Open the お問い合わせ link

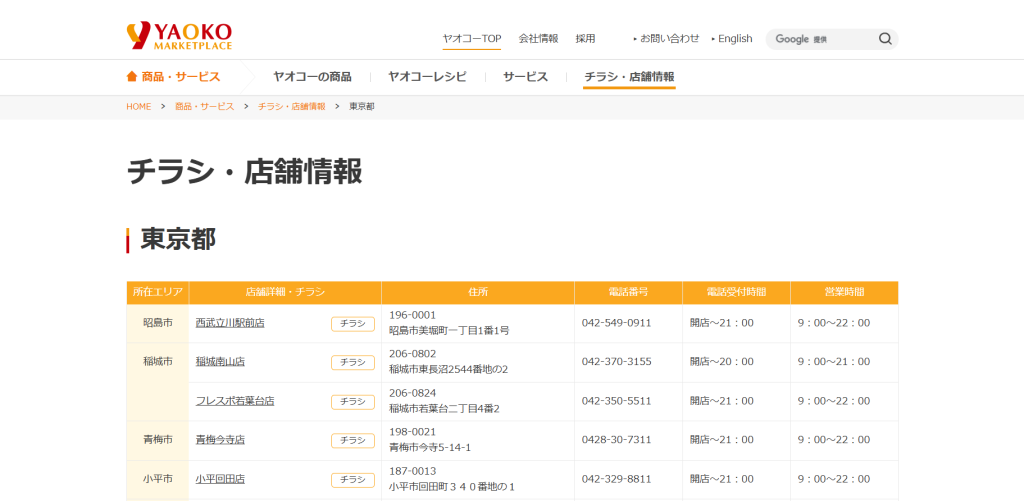coord(669,39)
